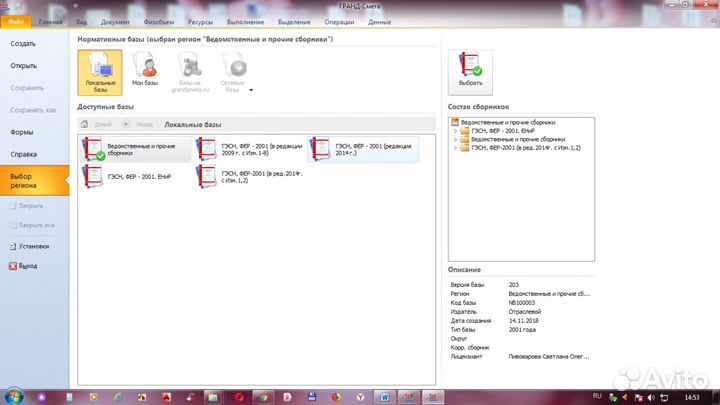Open the Windows Start menu
This screenshot has height=405, width=720.
pyautogui.click(x=12, y=396)
